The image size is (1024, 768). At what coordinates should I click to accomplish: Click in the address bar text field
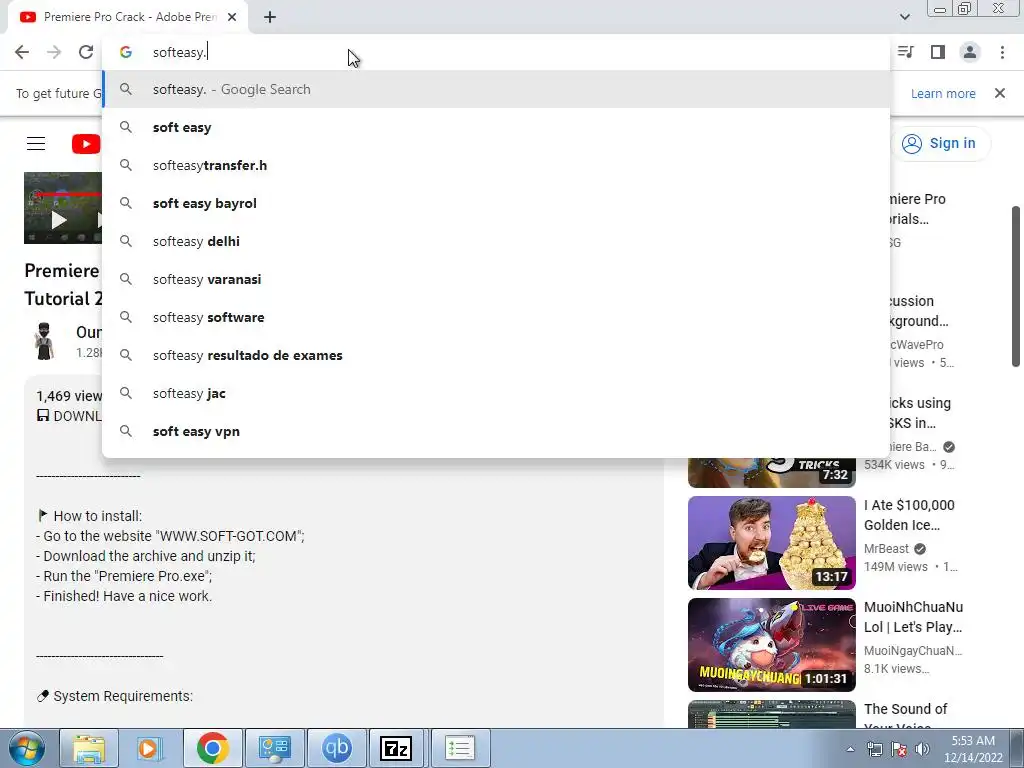tap(496, 52)
